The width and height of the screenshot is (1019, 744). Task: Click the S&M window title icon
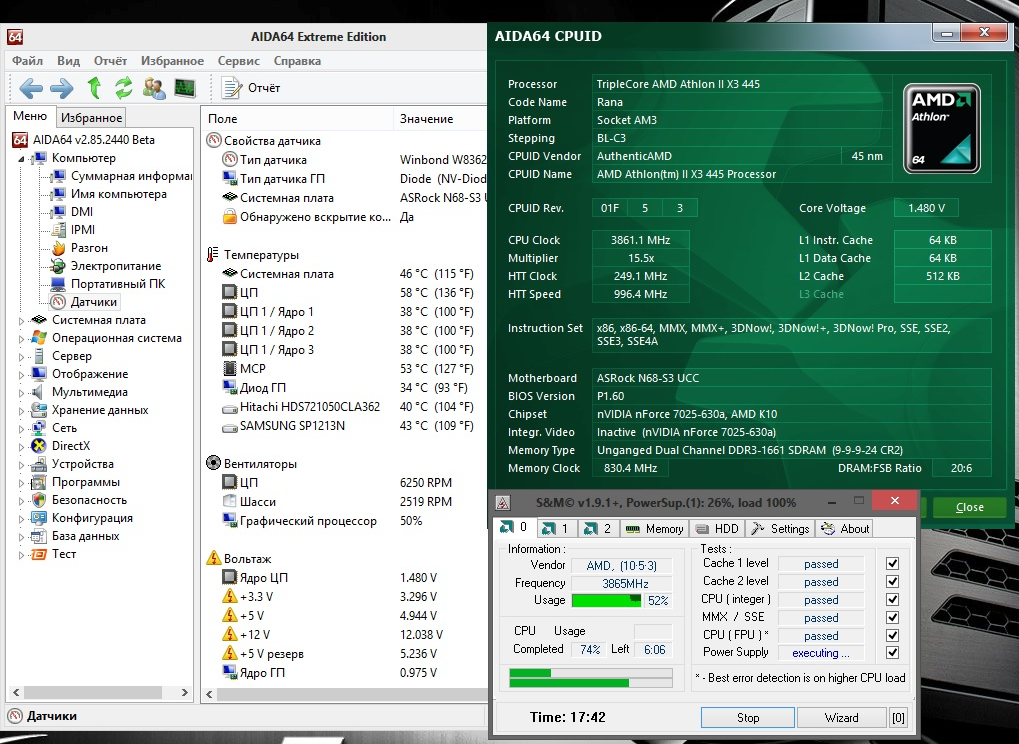point(502,502)
